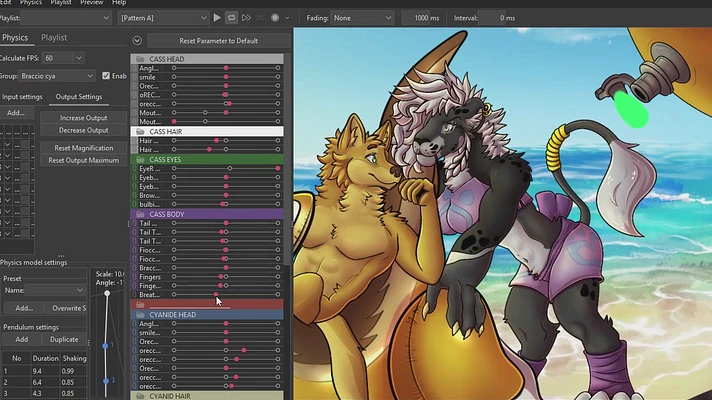The height and width of the screenshot is (400, 712).
Task: Open the arrow next to record icon
Action: (x=287, y=18)
